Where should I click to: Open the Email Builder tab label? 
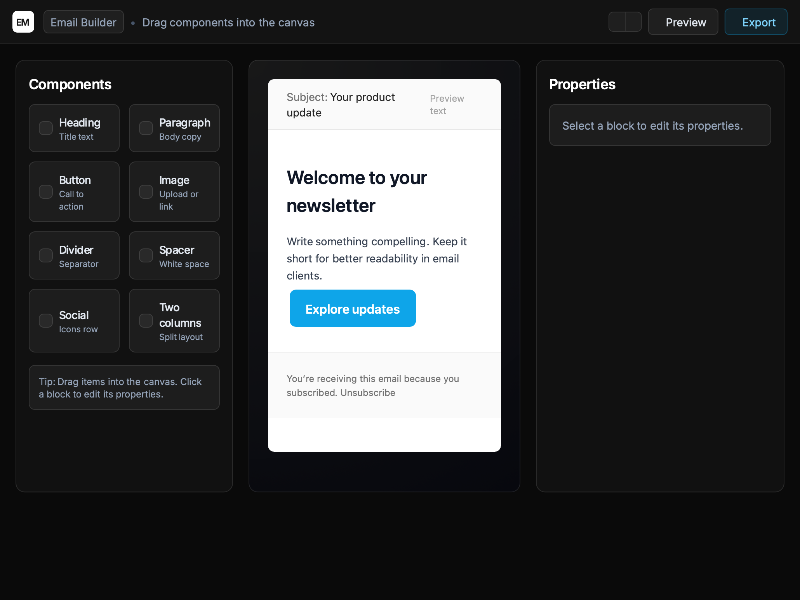tap(84, 22)
